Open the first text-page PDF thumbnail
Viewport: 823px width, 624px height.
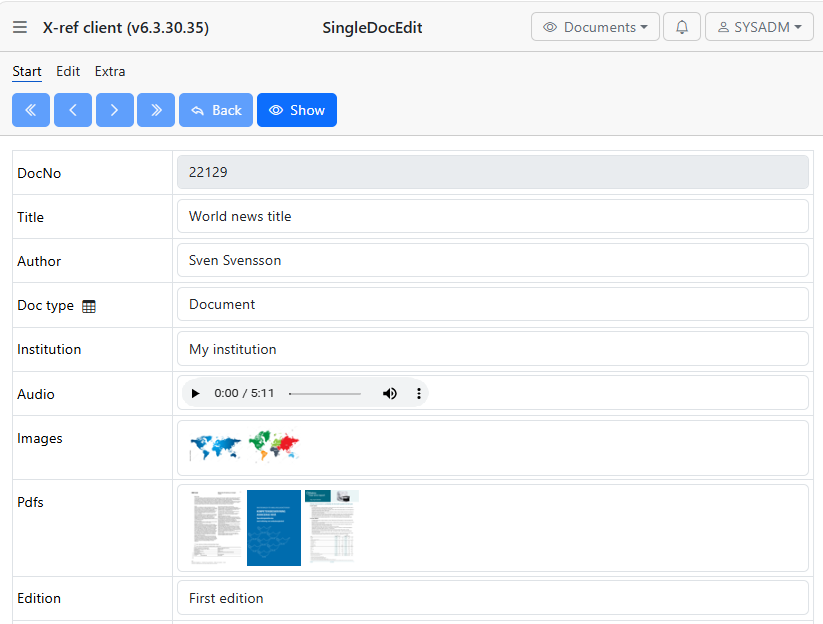point(216,528)
